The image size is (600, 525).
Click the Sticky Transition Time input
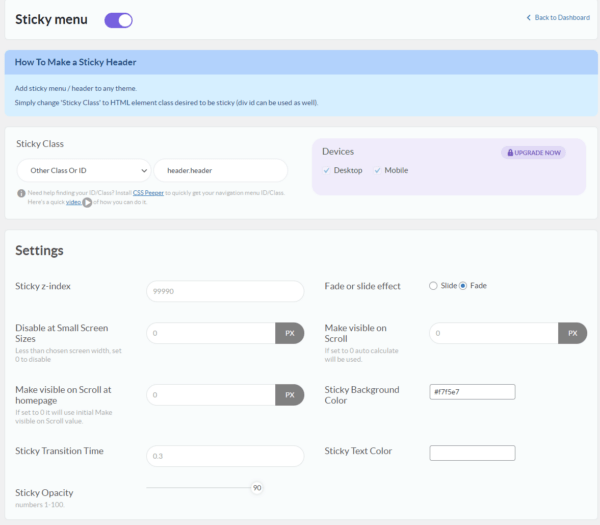pos(225,456)
